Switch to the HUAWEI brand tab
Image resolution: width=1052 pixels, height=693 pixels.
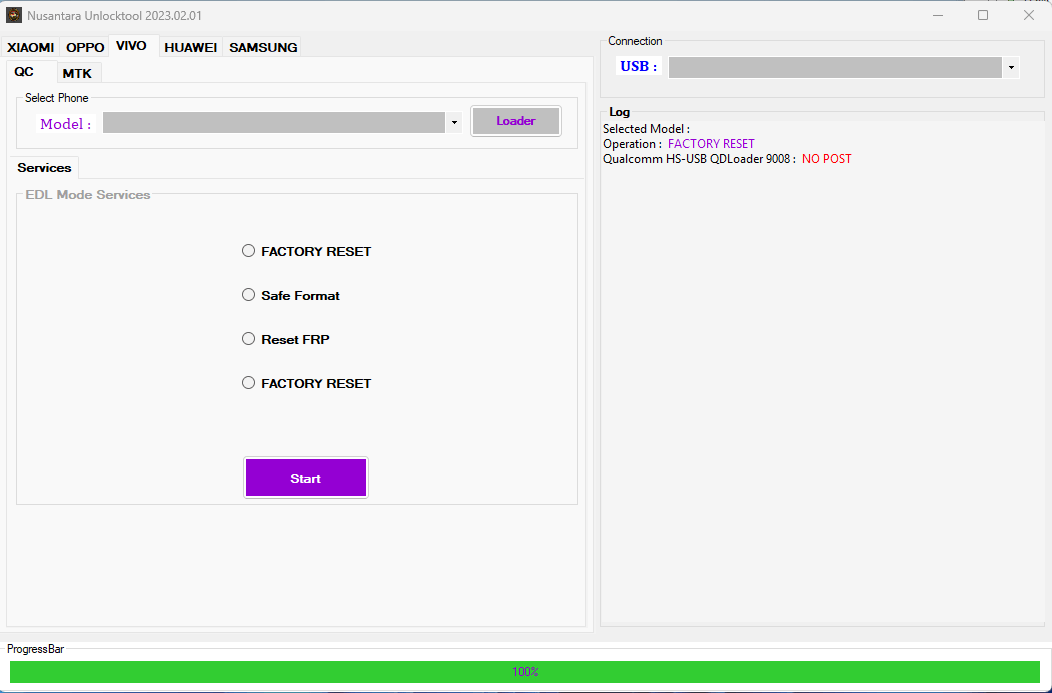190,47
